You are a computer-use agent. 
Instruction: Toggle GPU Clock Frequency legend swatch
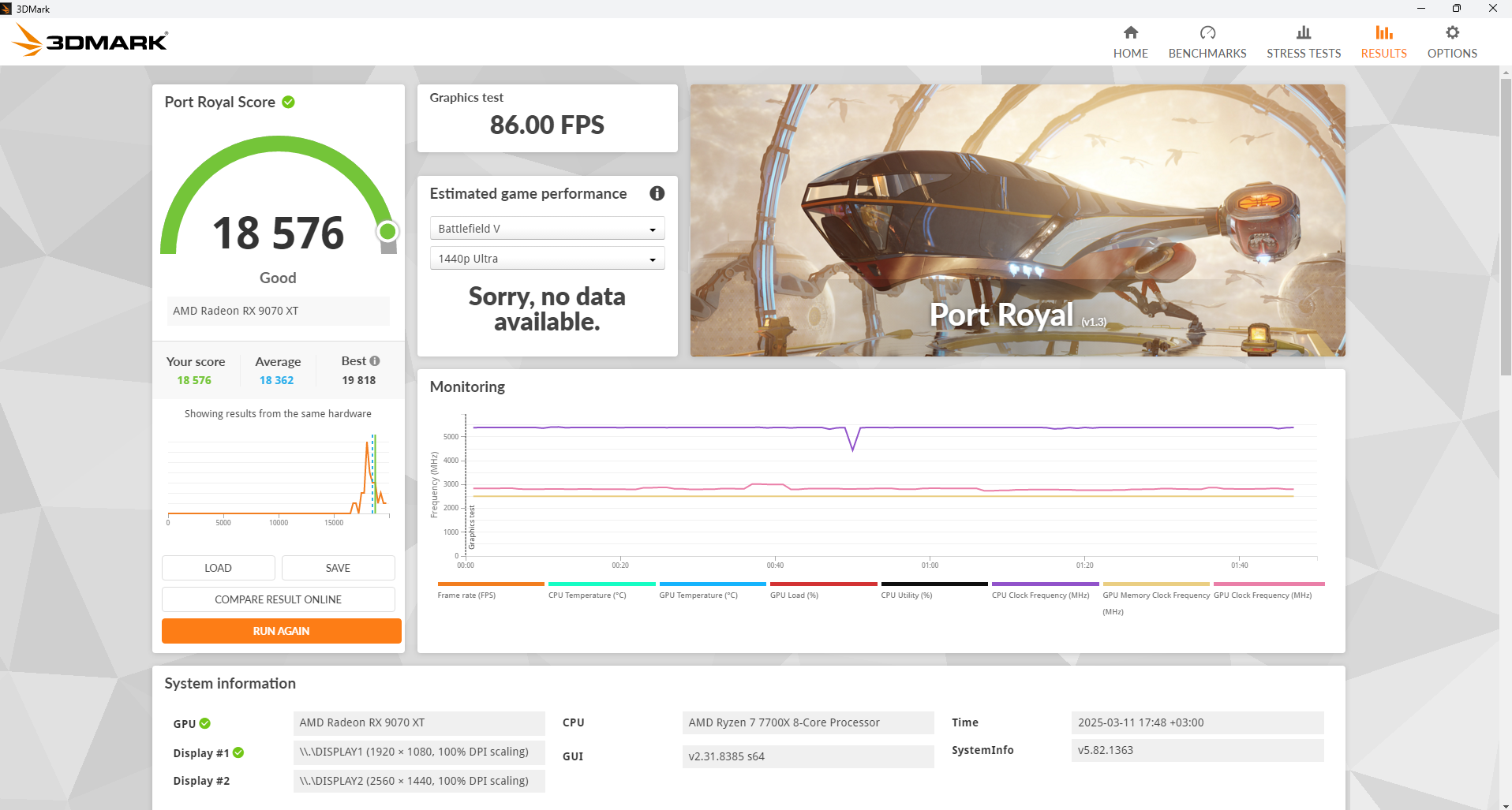1269,584
